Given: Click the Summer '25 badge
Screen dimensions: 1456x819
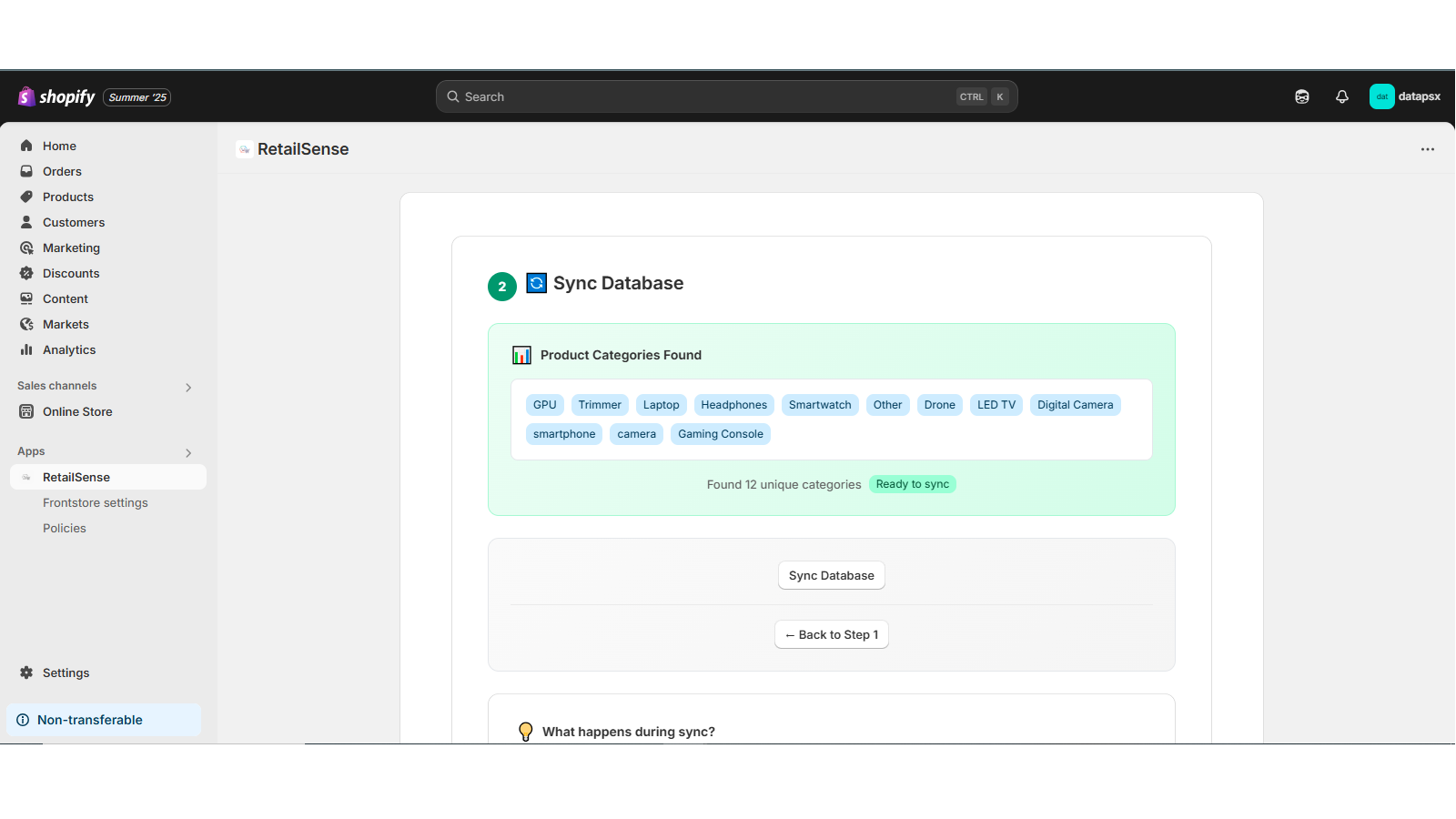Looking at the screenshot, I should [137, 97].
